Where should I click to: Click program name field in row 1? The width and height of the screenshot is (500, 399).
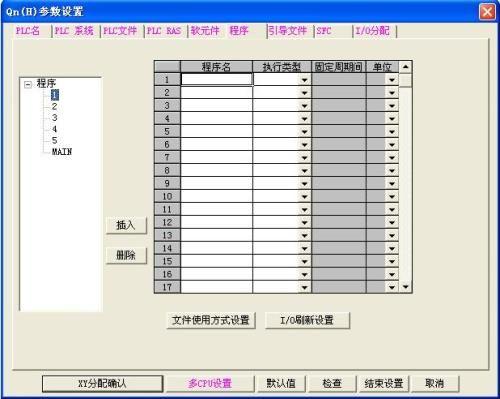pyautogui.click(x=216, y=79)
